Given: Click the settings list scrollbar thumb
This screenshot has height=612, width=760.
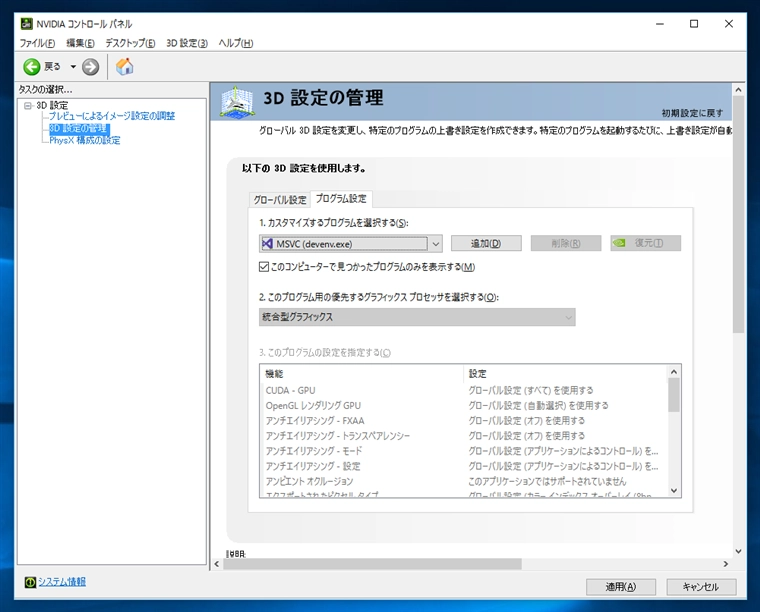Looking at the screenshot, I should coord(674,395).
